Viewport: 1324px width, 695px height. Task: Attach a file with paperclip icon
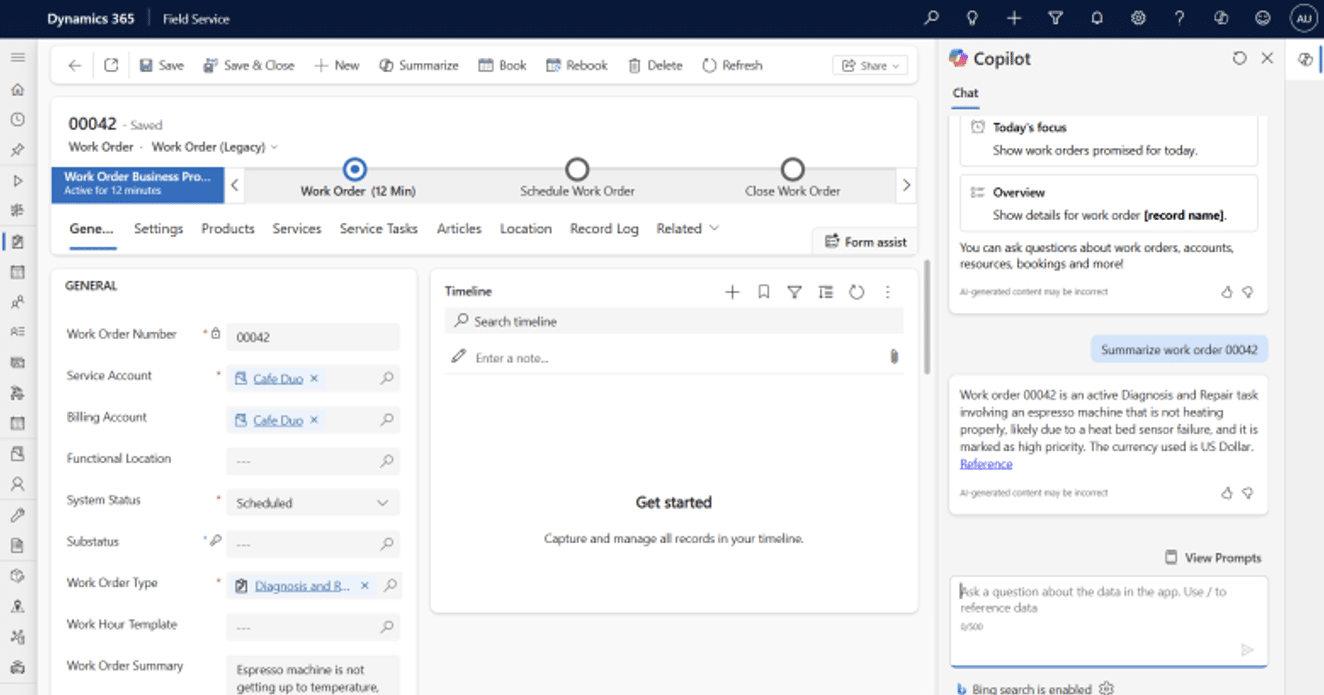click(x=894, y=357)
